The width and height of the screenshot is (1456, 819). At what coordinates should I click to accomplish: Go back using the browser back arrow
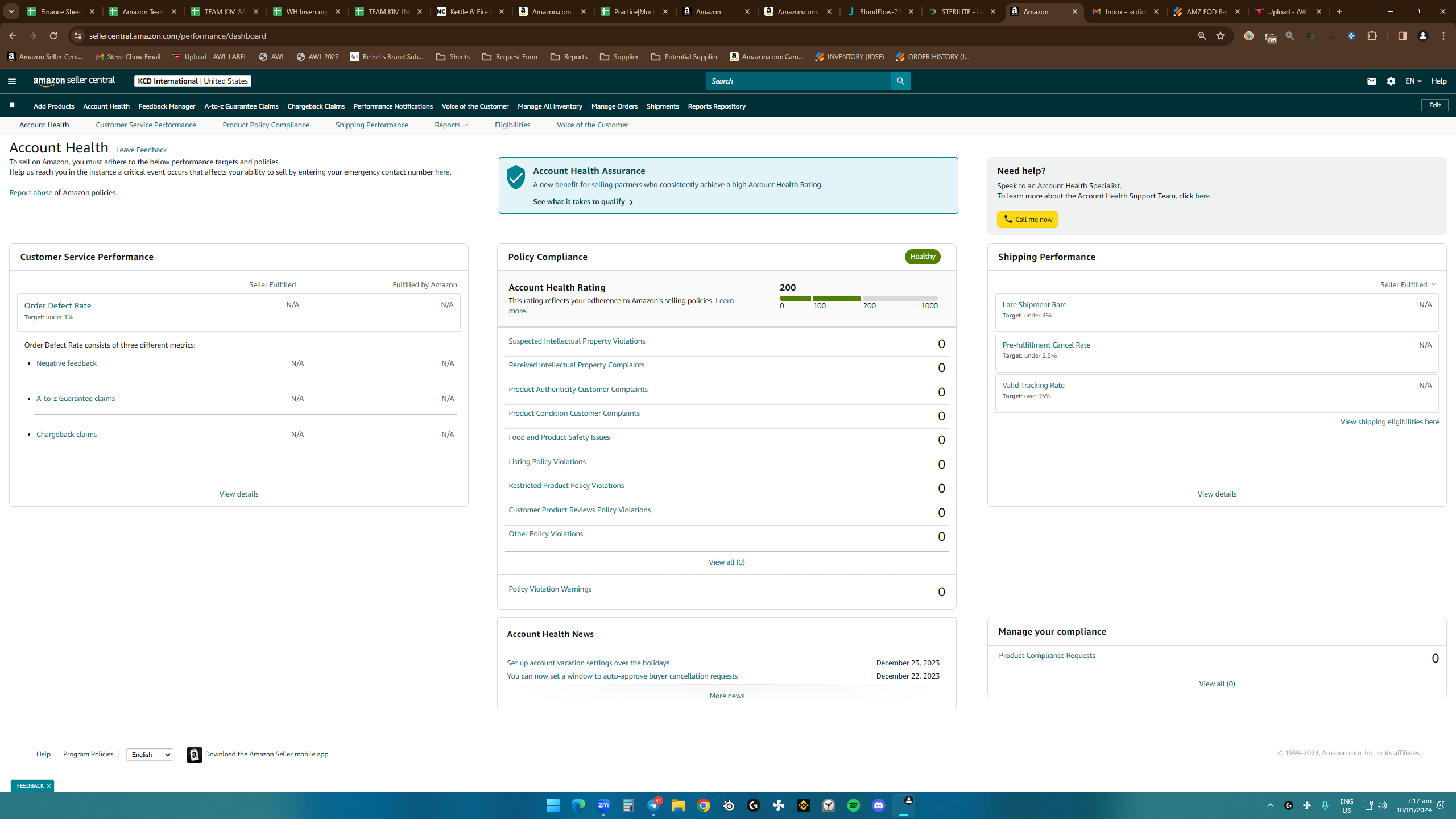click(x=13, y=36)
